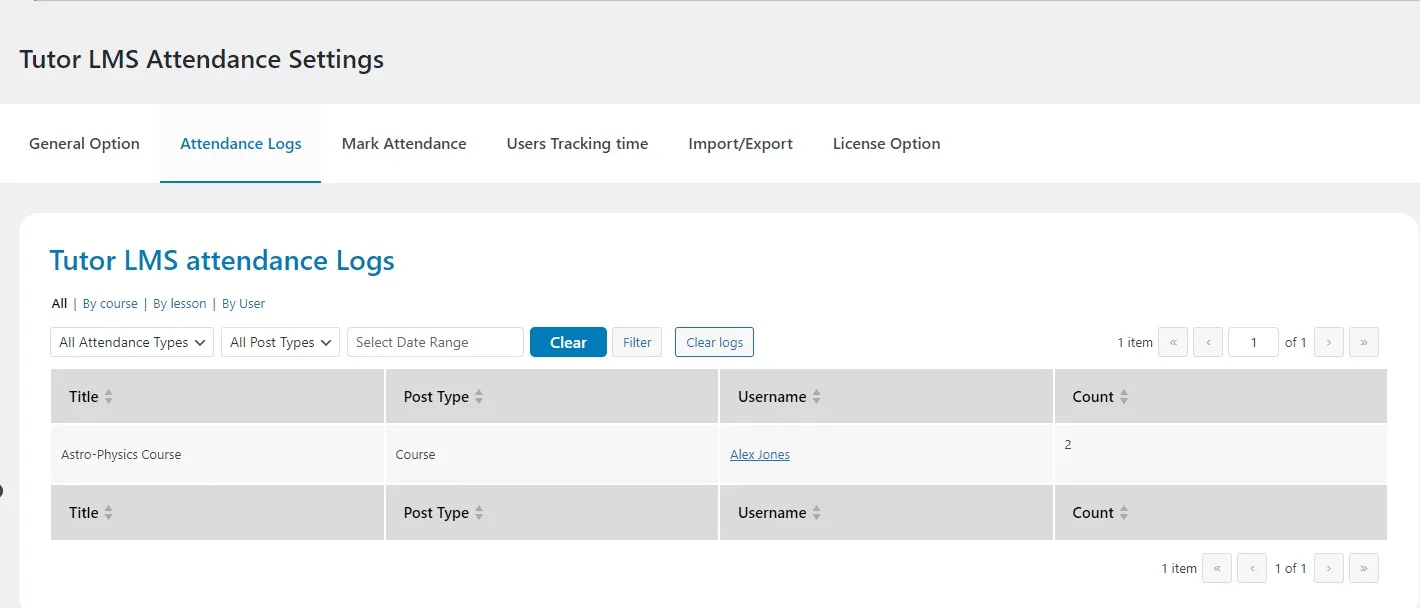Select the All filter view
Image resolution: width=1420 pixels, height=608 pixels.
59,303
